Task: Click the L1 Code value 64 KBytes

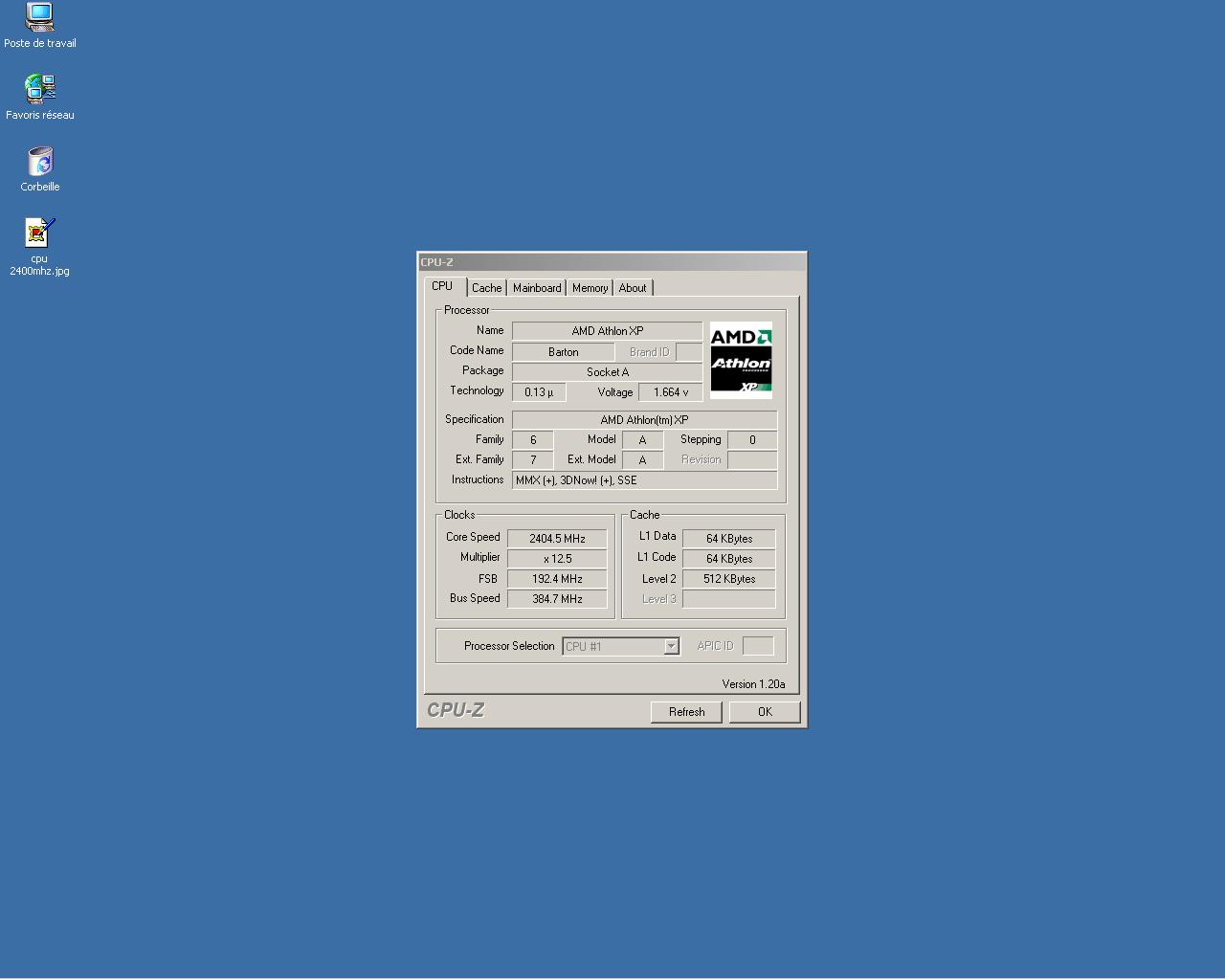Action: pyautogui.click(x=729, y=559)
